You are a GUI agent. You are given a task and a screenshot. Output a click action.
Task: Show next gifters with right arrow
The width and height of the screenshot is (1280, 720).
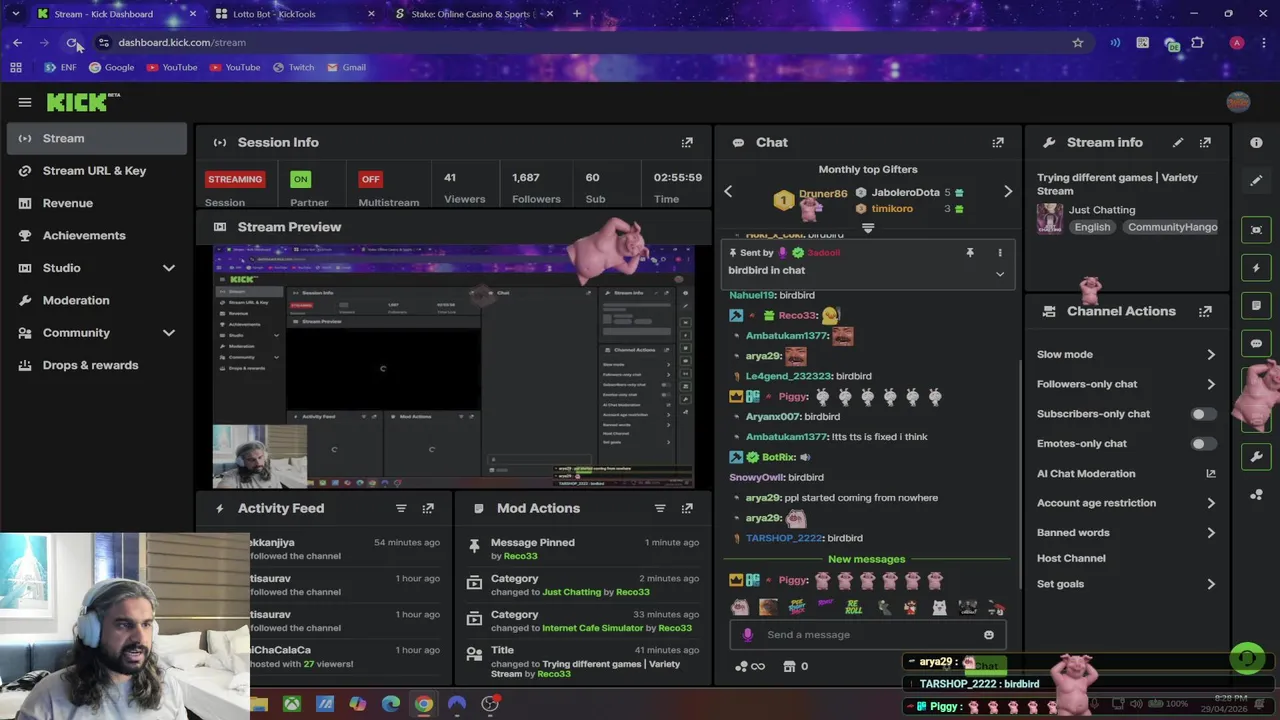tap(1007, 191)
